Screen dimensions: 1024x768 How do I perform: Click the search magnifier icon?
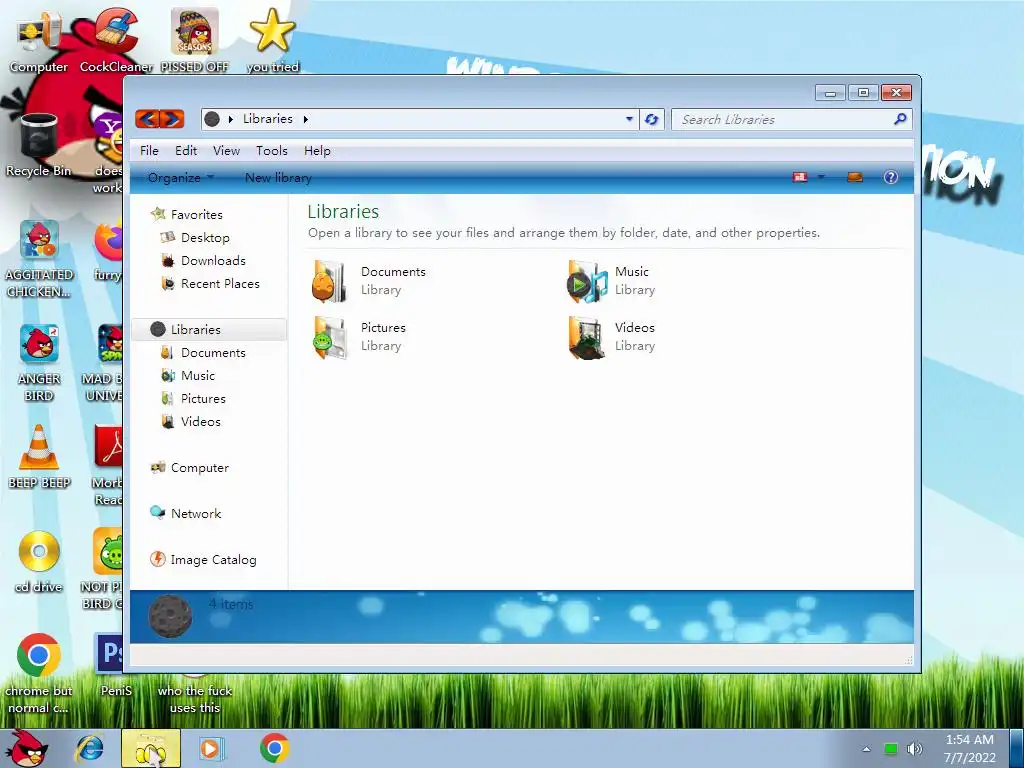pos(900,119)
